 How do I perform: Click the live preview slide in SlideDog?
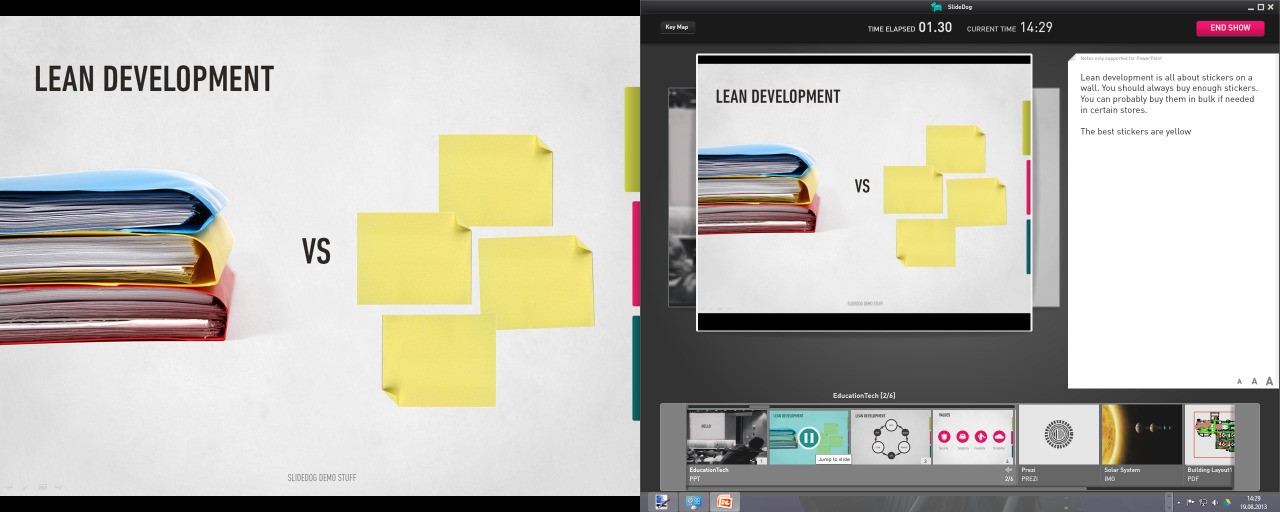pyautogui.click(x=864, y=192)
